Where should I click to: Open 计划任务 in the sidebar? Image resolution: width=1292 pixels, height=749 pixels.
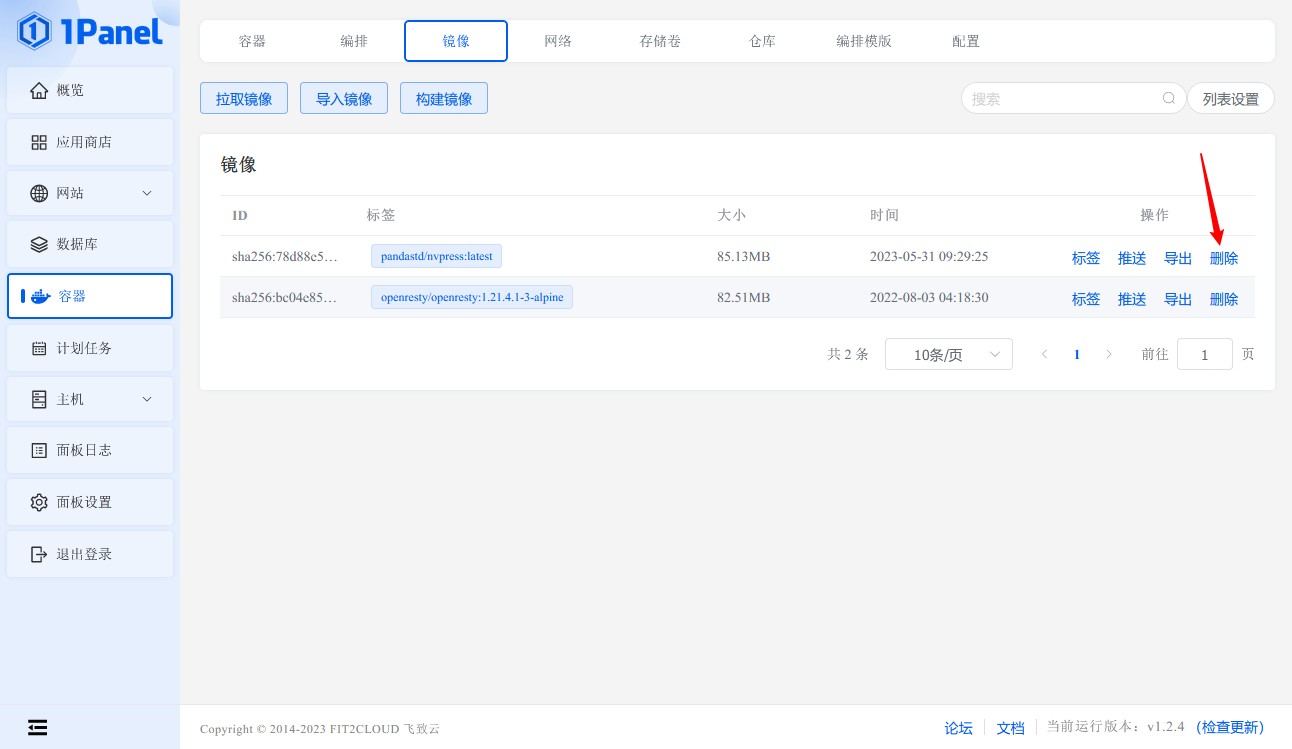point(90,348)
